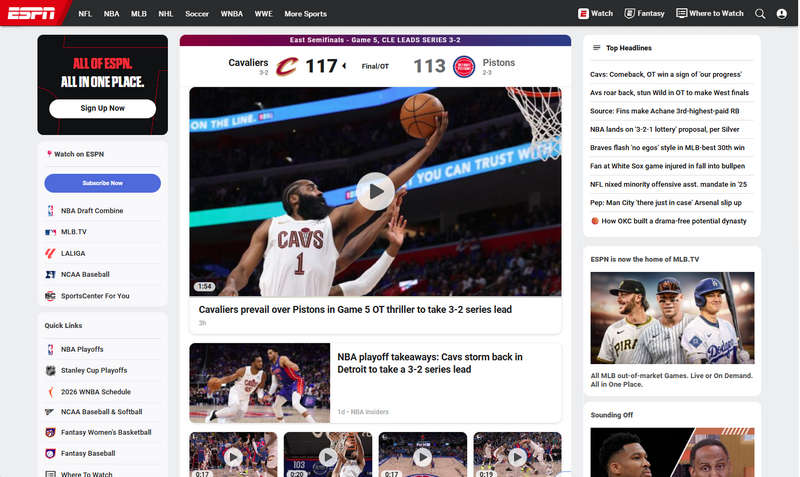The height and width of the screenshot is (477, 800).
Task: Click the SportsCenter For You icon
Action: [x=50, y=296]
